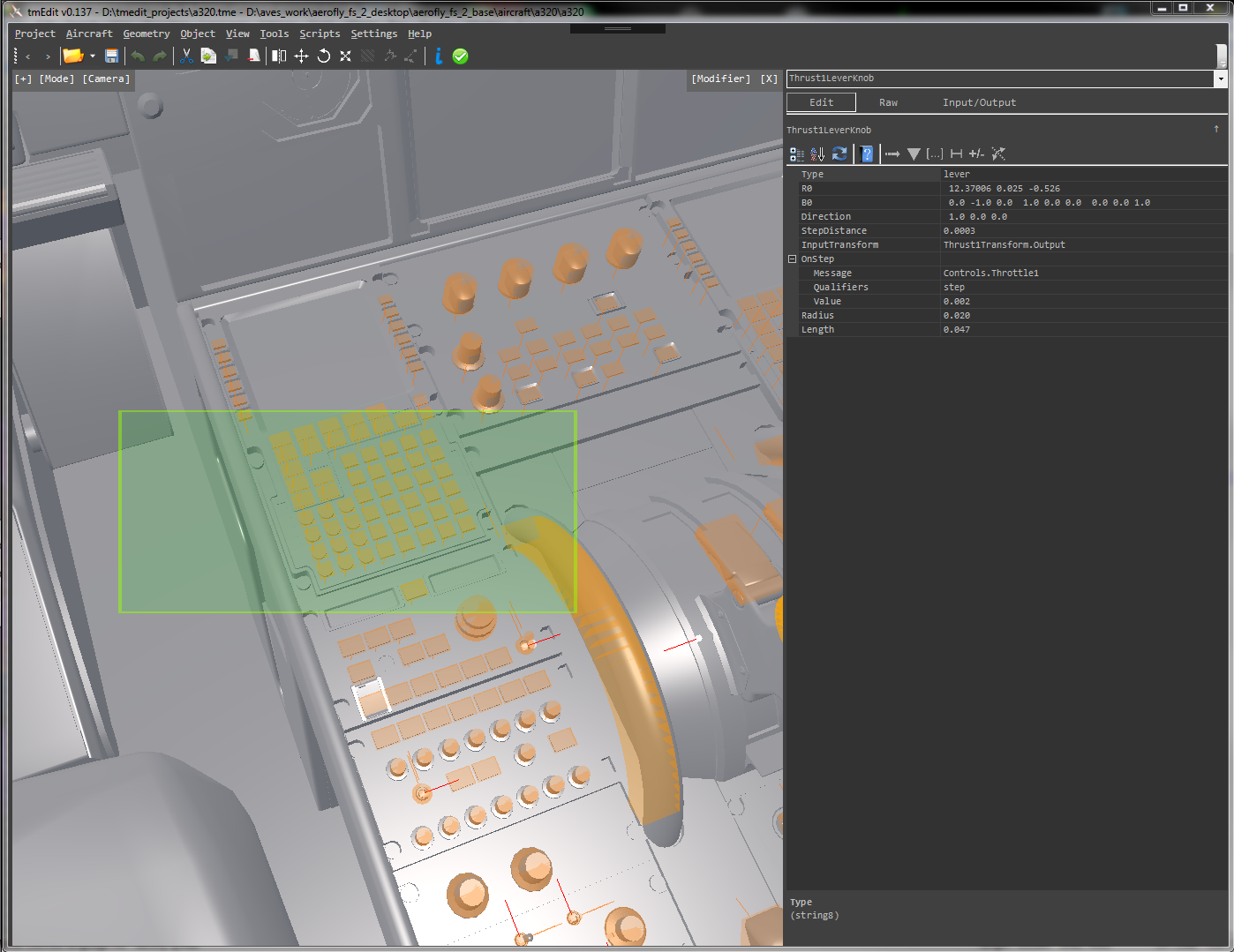Click the [Camera] viewport button
The image size is (1234, 952).
click(x=106, y=79)
